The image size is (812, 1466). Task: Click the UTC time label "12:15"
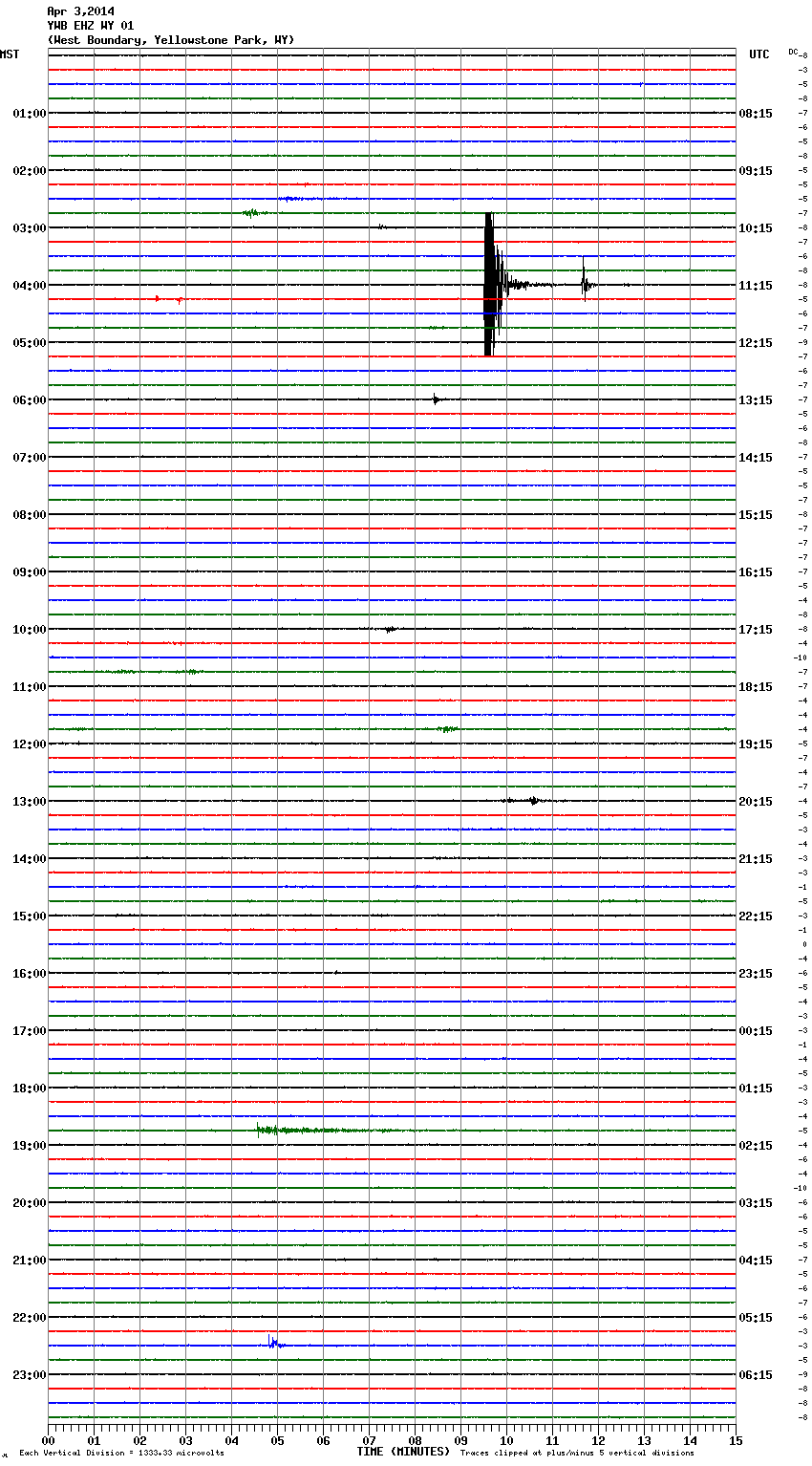pyautogui.click(x=756, y=343)
